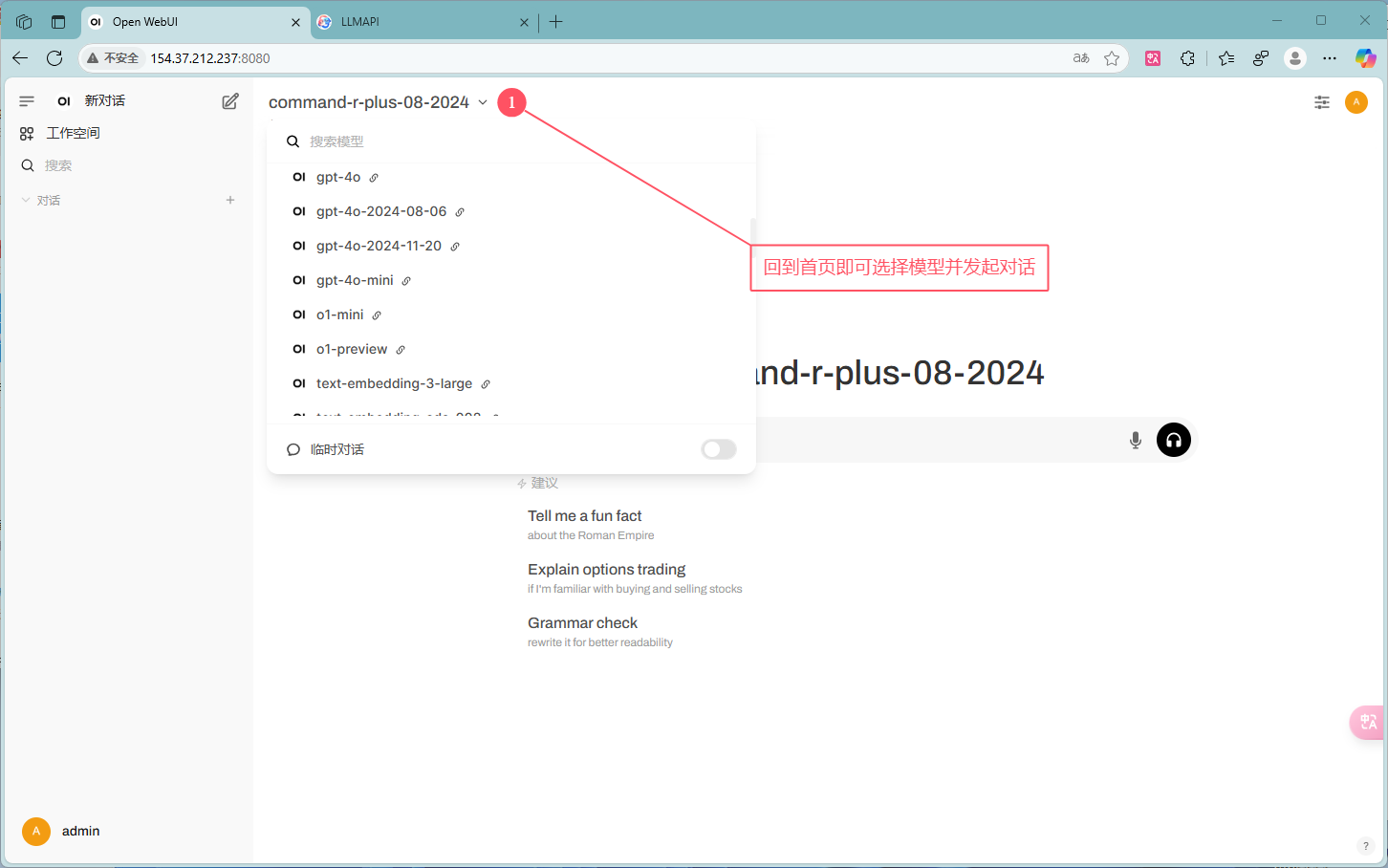Toggle the 临时对话 temporary chat switch
Image resolution: width=1388 pixels, height=868 pixels.
click(x=719, y=449)
